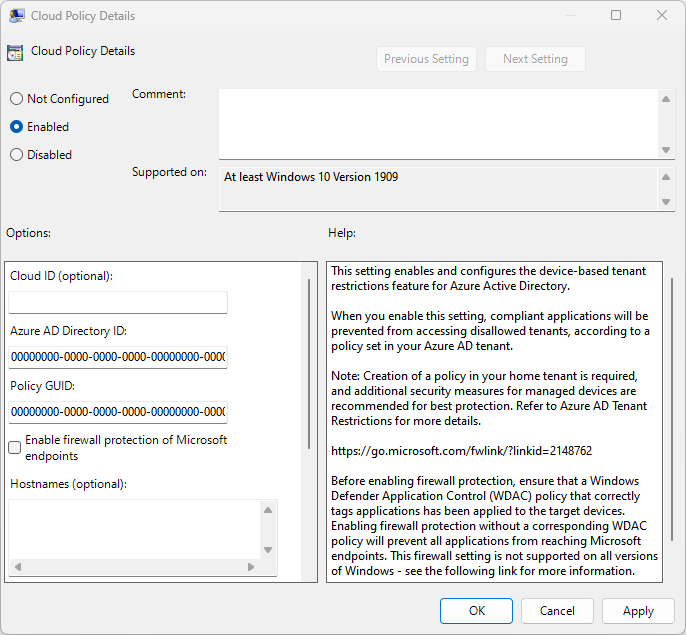
Task: Click the Azure AD Directory ID field
Action: (x=118, y=357)
